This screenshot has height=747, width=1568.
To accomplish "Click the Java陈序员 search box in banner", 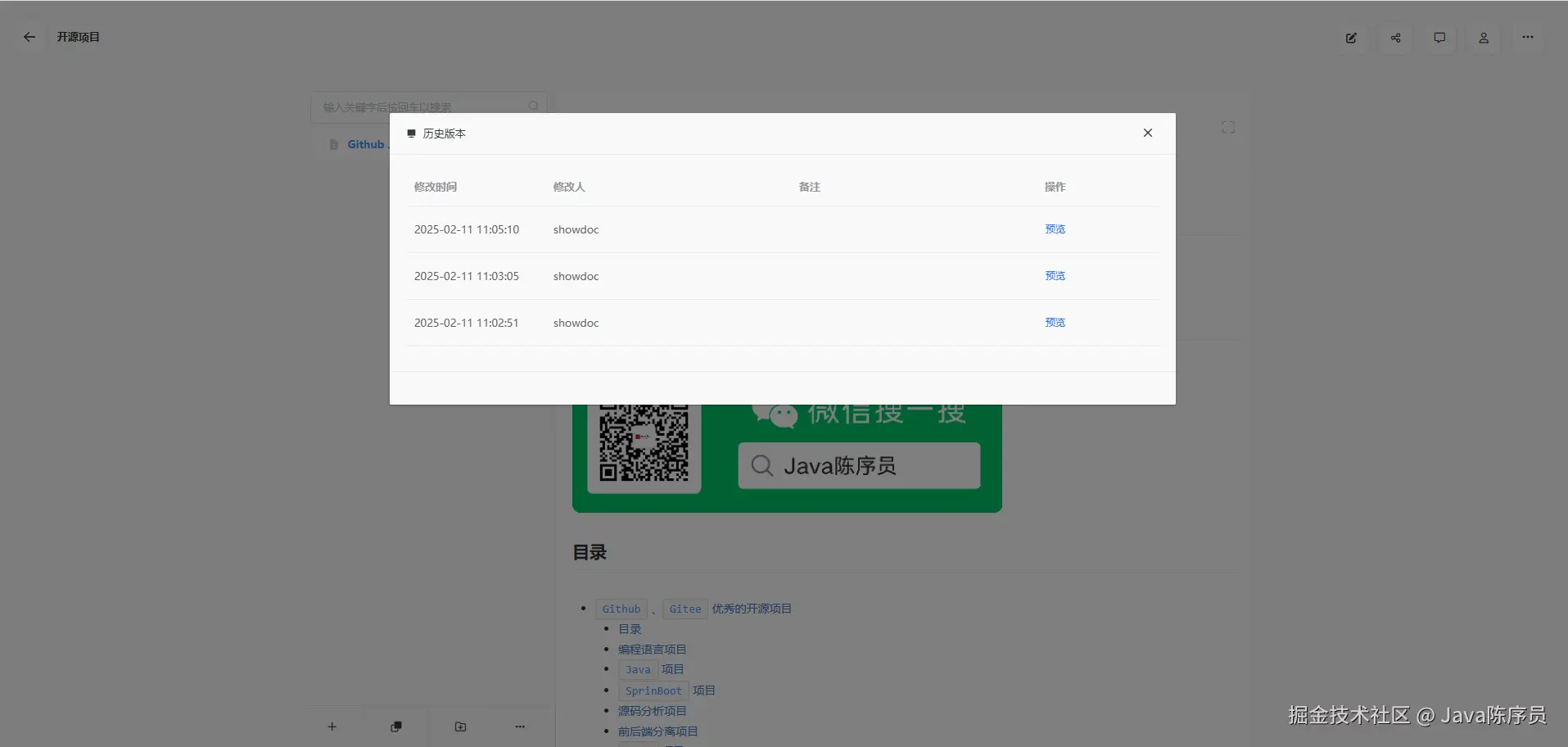I will 859,466.
